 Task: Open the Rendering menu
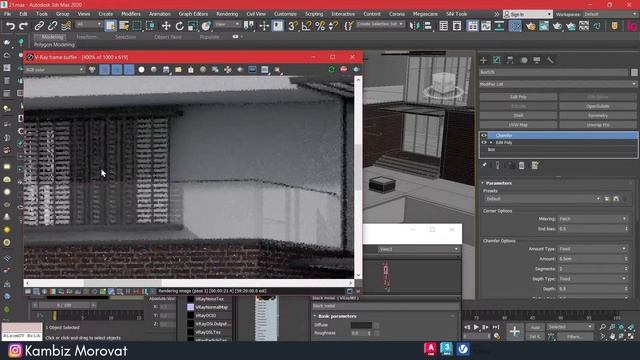coord(227,14)
